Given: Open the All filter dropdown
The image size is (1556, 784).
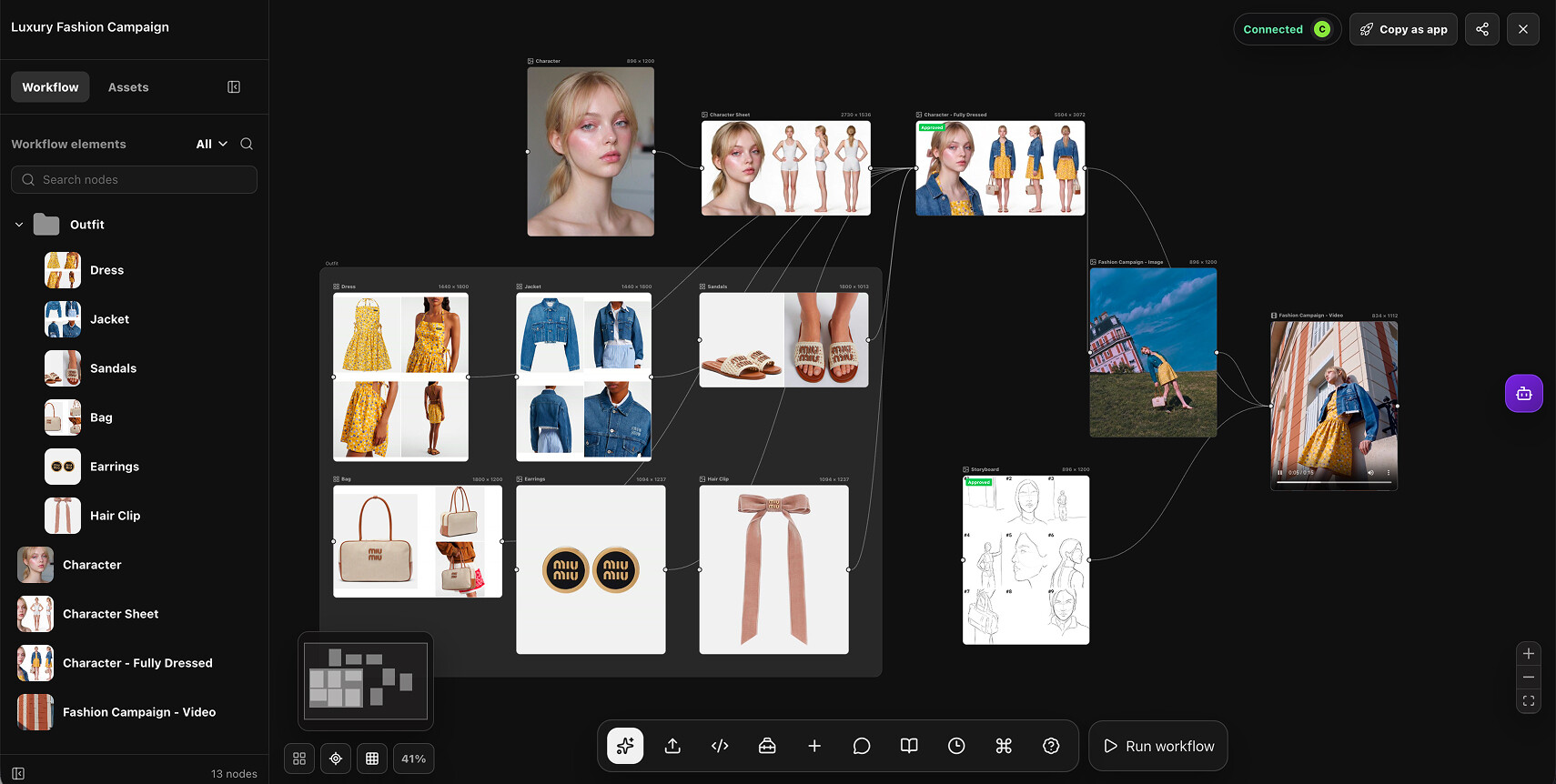Looking at the screenshot, I should click(212, 144).
